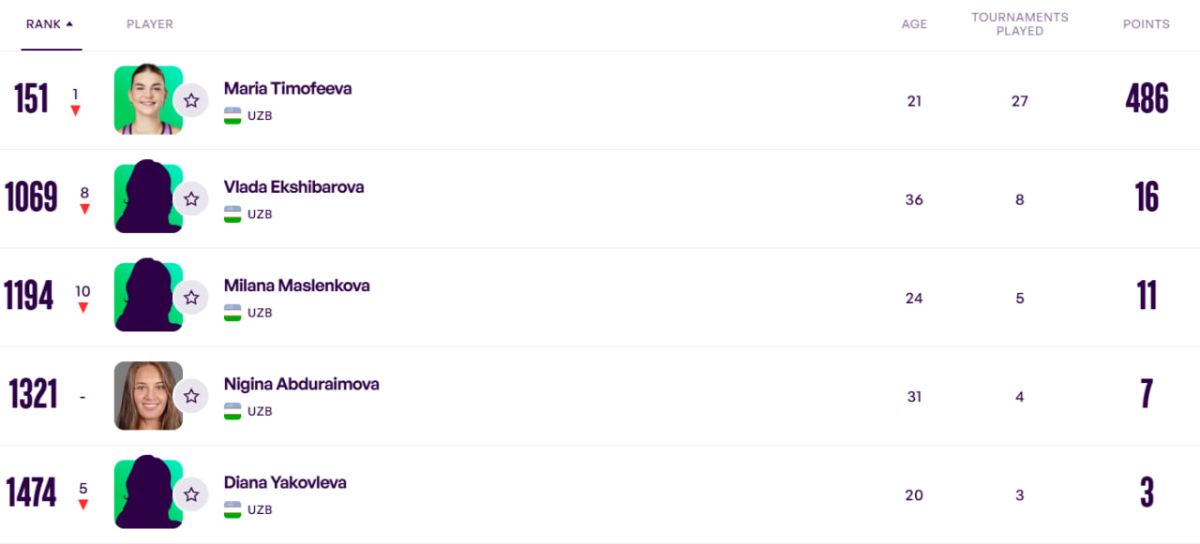Click the red down arrow beside rank 1069
1200x544 pixels.
(85, 209)
